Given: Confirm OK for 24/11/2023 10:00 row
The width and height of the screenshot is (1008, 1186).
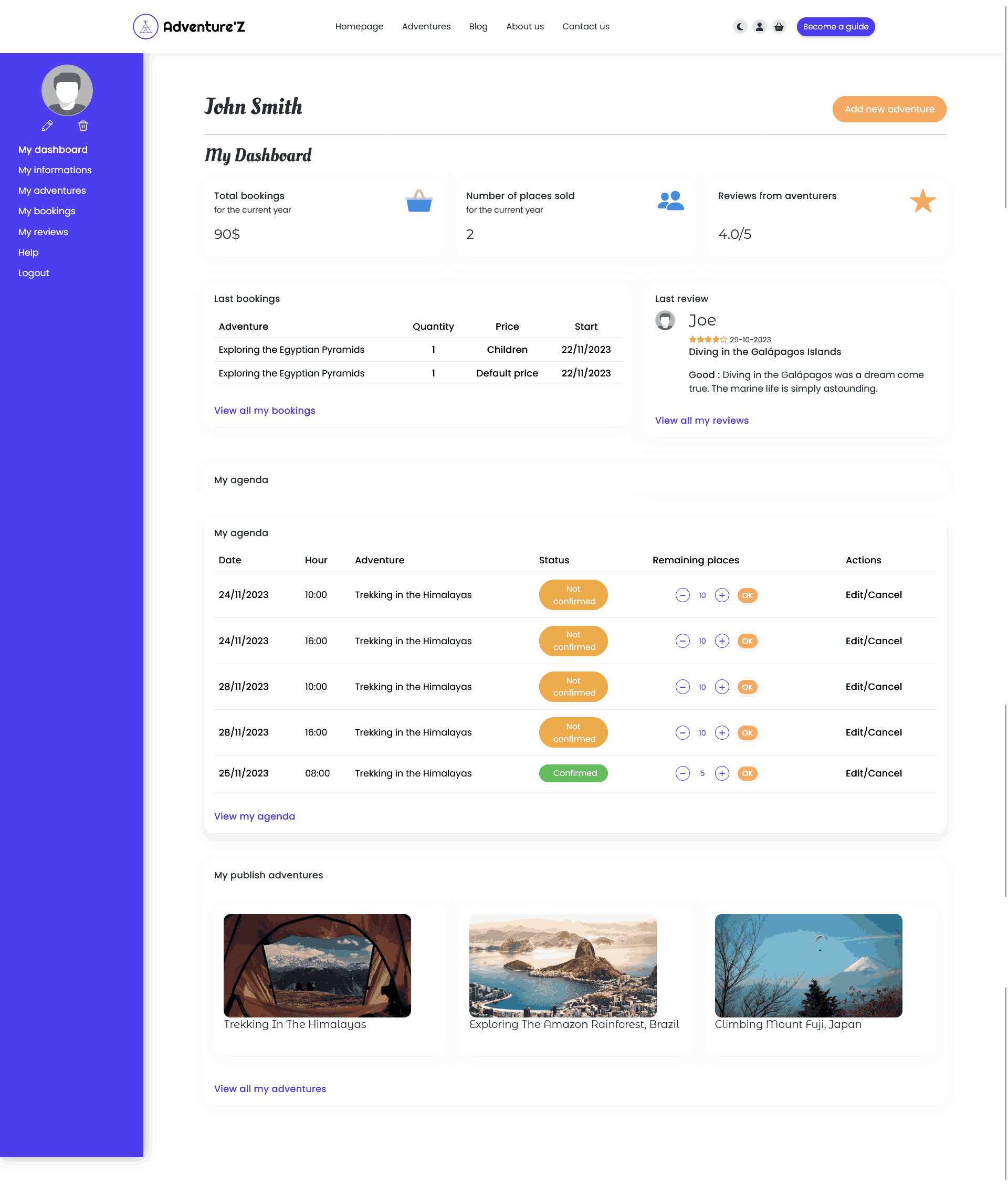Looking at the screenshot, I should (747, 595).
